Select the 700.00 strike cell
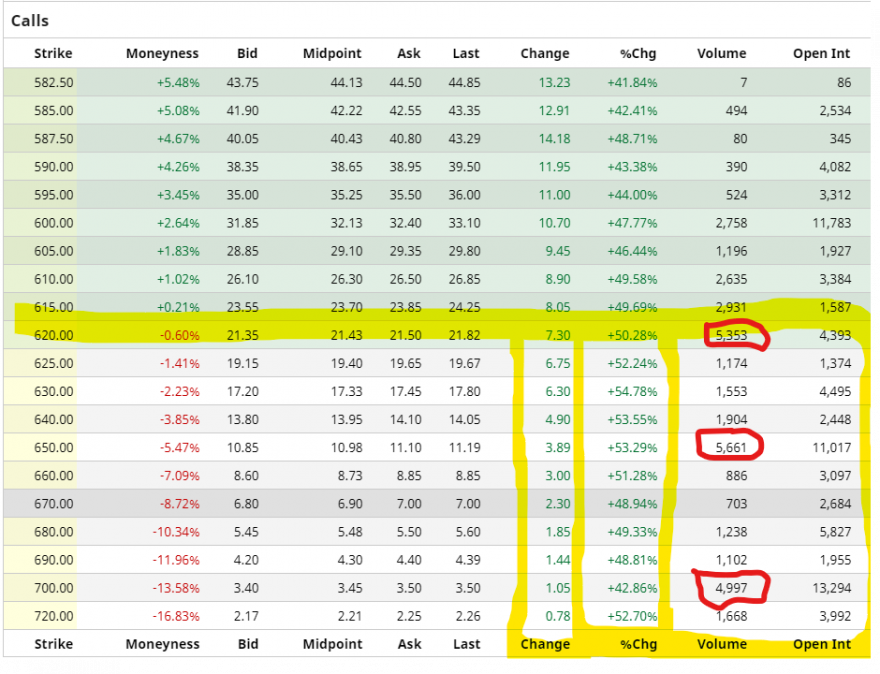The image size is (880, 674). pos(53,588)
